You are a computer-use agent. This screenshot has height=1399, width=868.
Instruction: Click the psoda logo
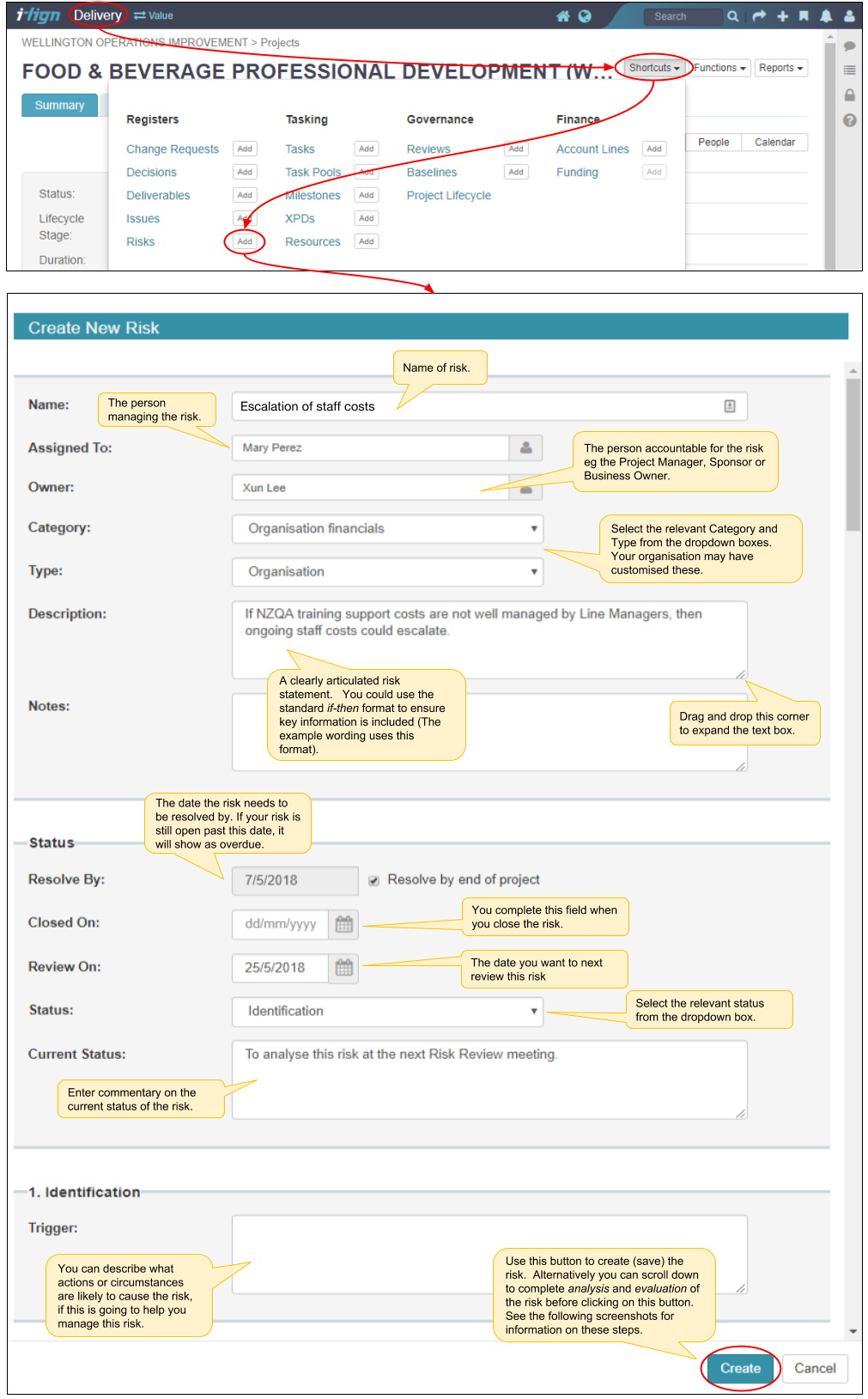click(39, 15)
